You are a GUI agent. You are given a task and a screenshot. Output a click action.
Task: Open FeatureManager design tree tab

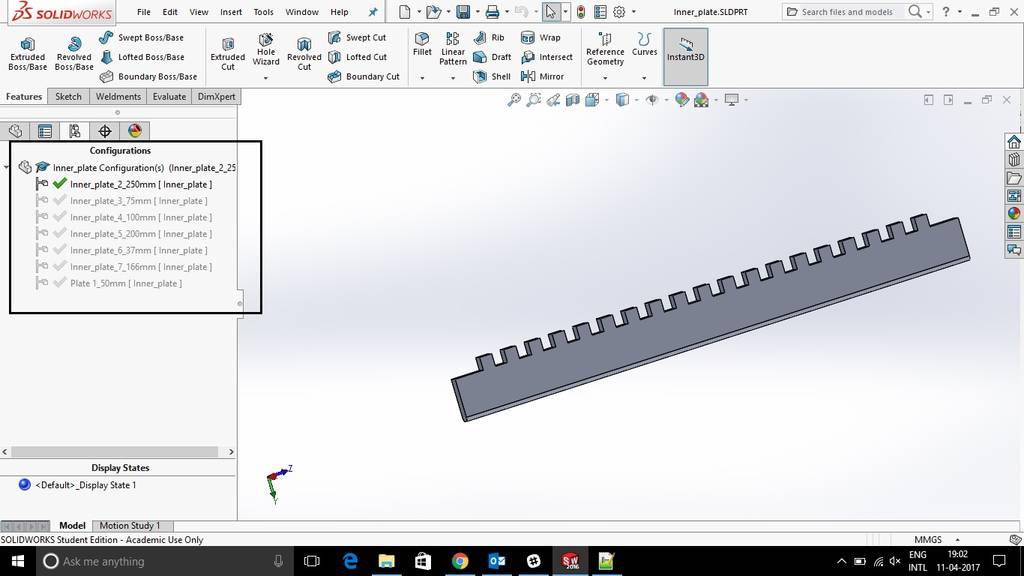pos(15,131)
